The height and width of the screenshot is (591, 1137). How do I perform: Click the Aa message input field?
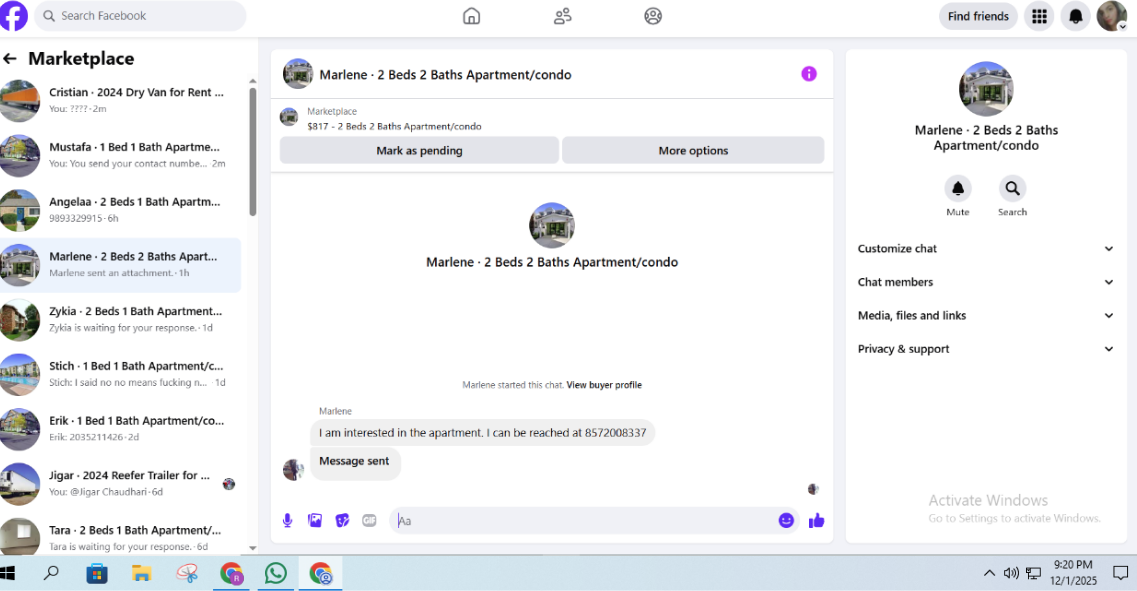click(x=584, y=521)
